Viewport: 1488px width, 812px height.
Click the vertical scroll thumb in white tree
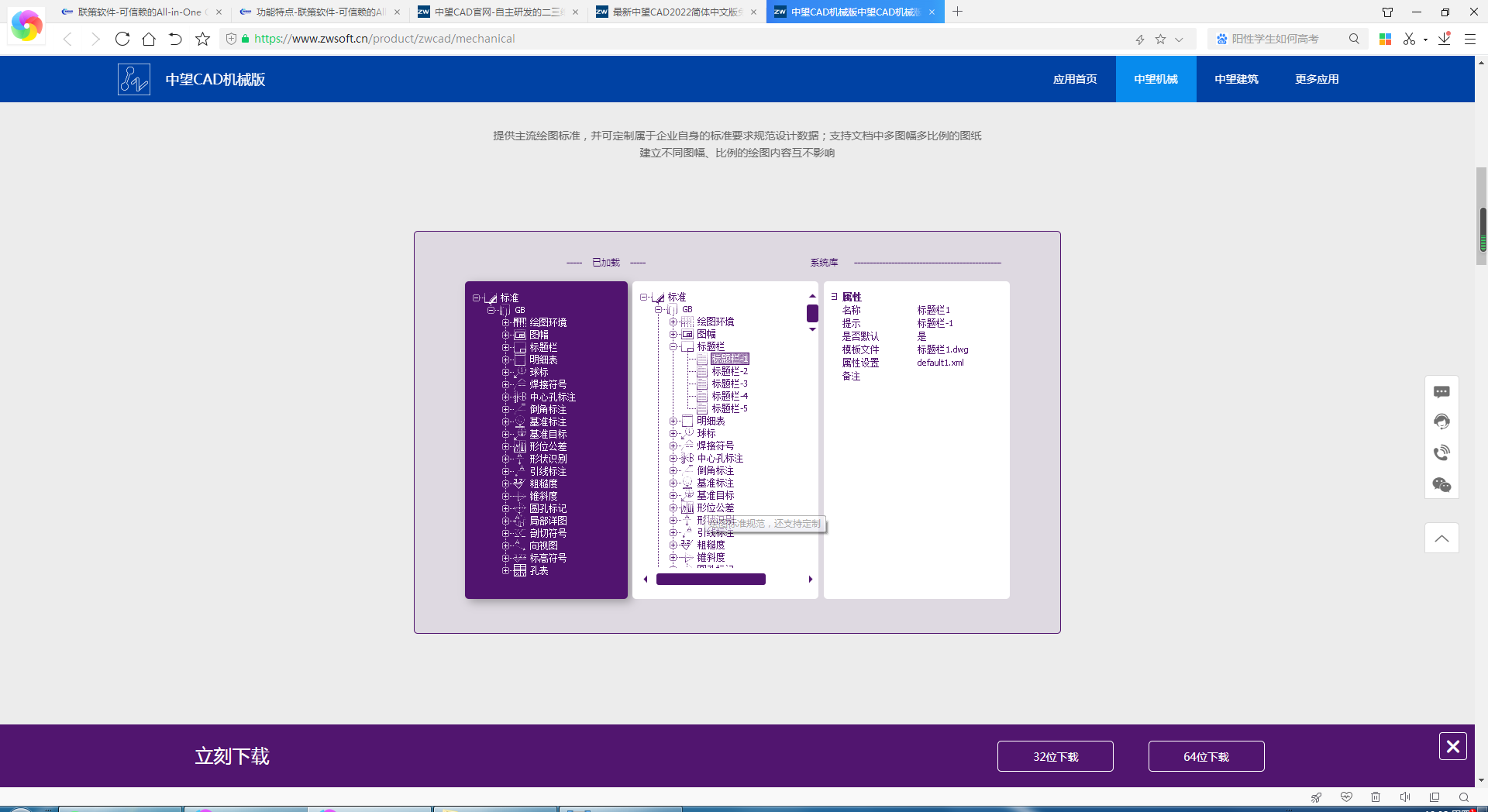coord(812,313)
